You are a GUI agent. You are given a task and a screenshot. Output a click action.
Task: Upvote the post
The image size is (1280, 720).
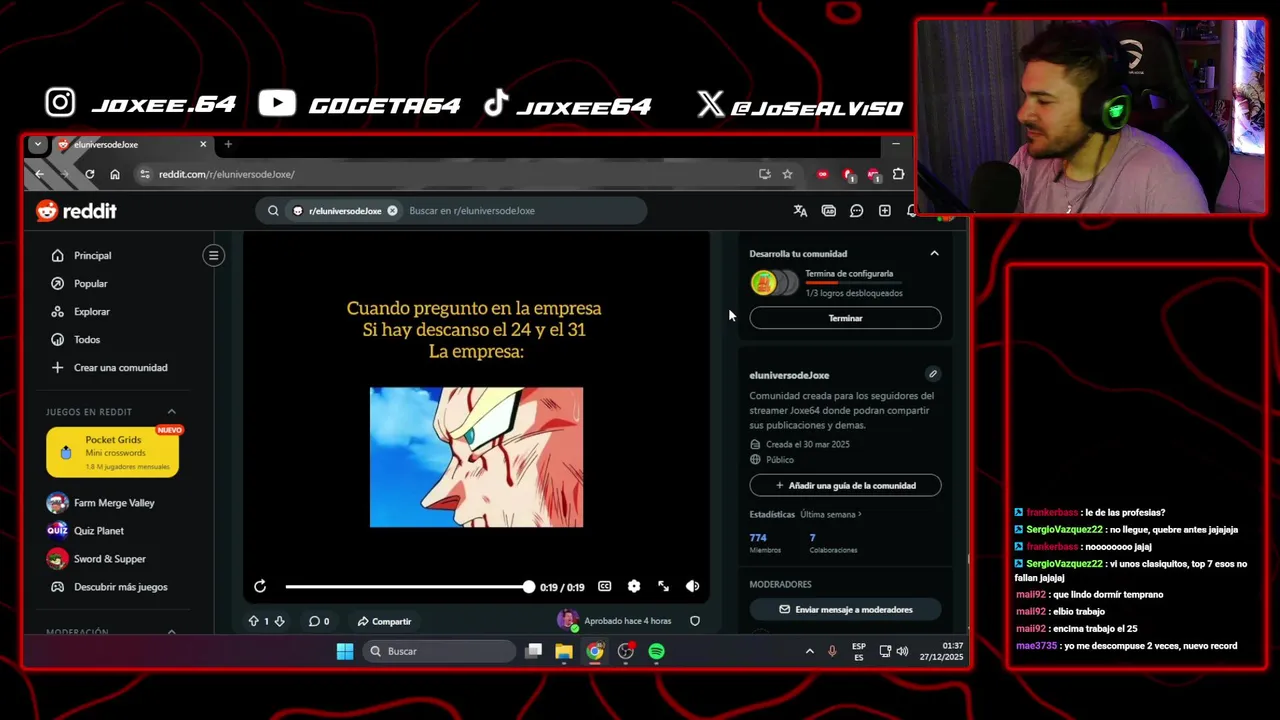pos(254,621)
